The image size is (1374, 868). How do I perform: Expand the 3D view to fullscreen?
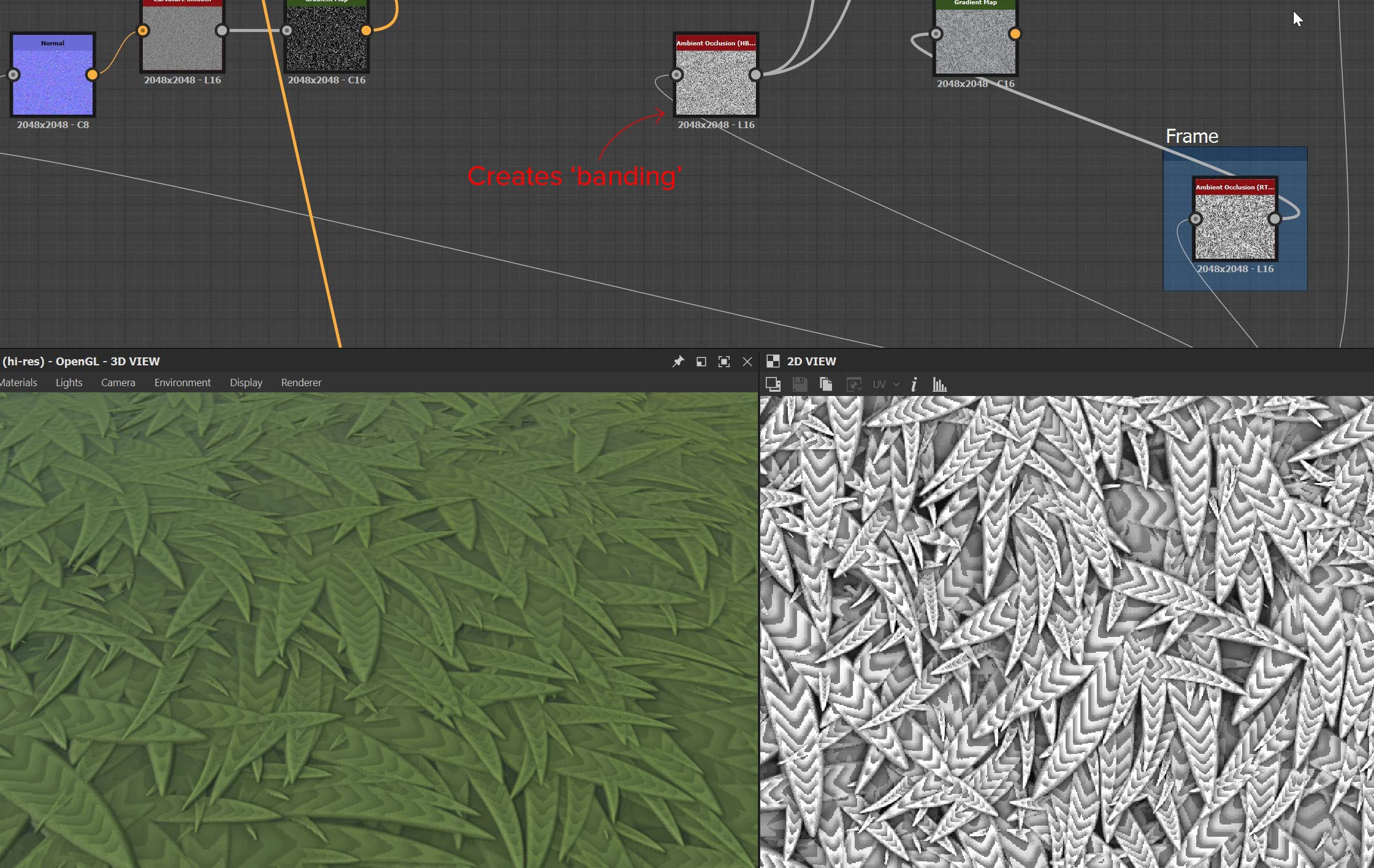(724, 362)
